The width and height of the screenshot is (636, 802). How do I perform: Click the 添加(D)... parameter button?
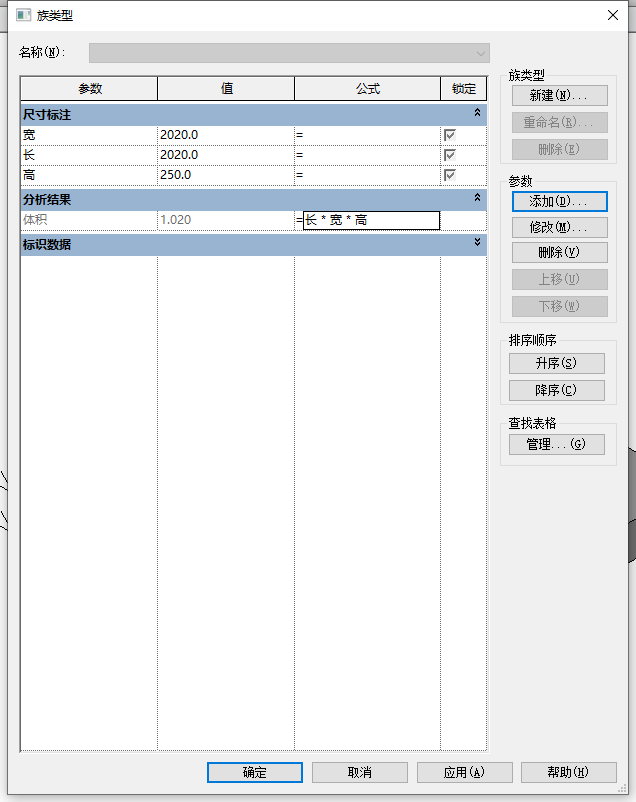coord(560,202)
